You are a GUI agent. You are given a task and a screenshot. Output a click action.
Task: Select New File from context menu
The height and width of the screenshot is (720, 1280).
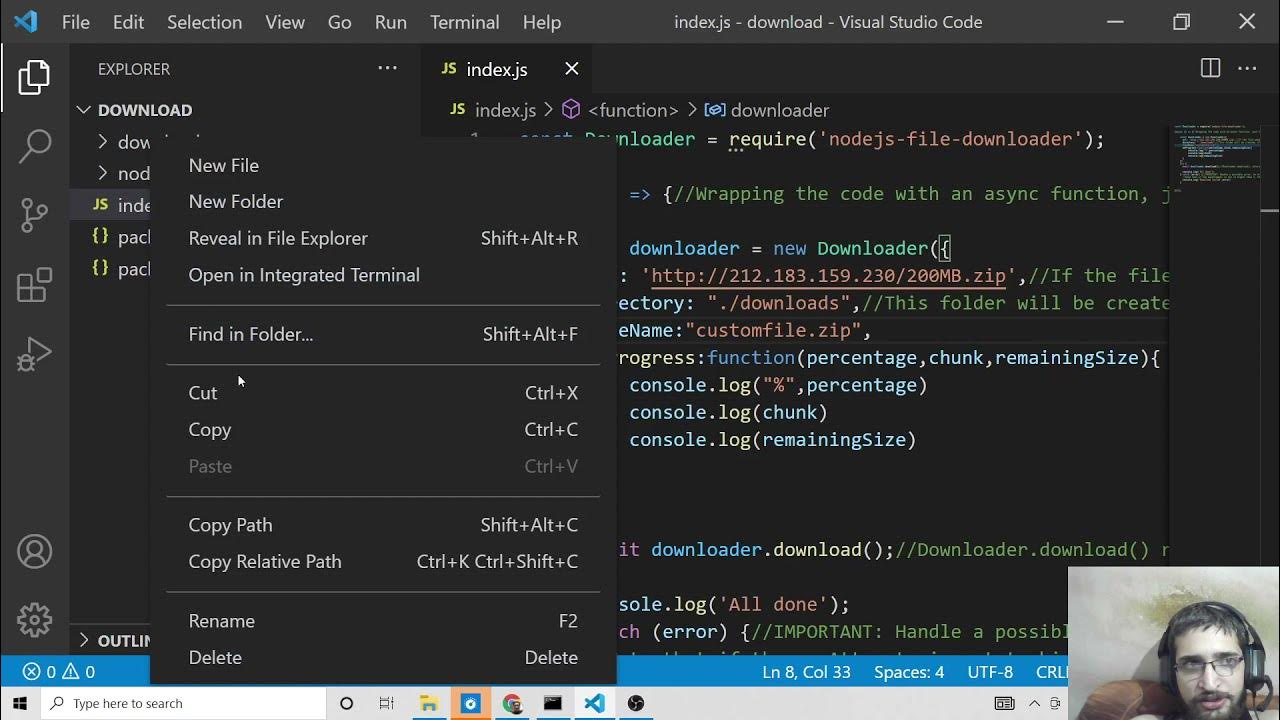pos(224,166)
